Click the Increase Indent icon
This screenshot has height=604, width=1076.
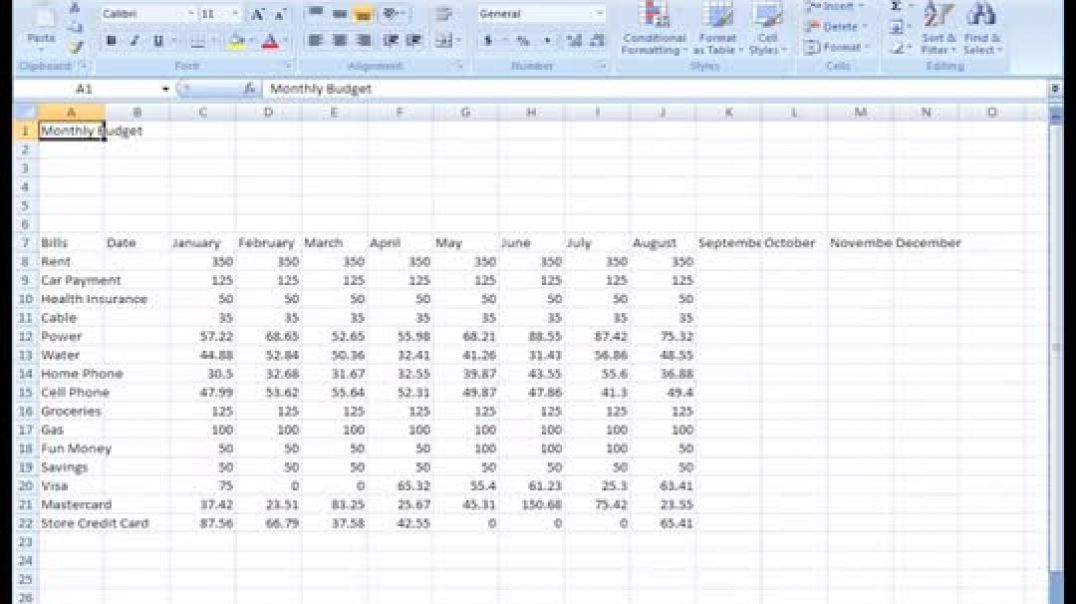414,40
